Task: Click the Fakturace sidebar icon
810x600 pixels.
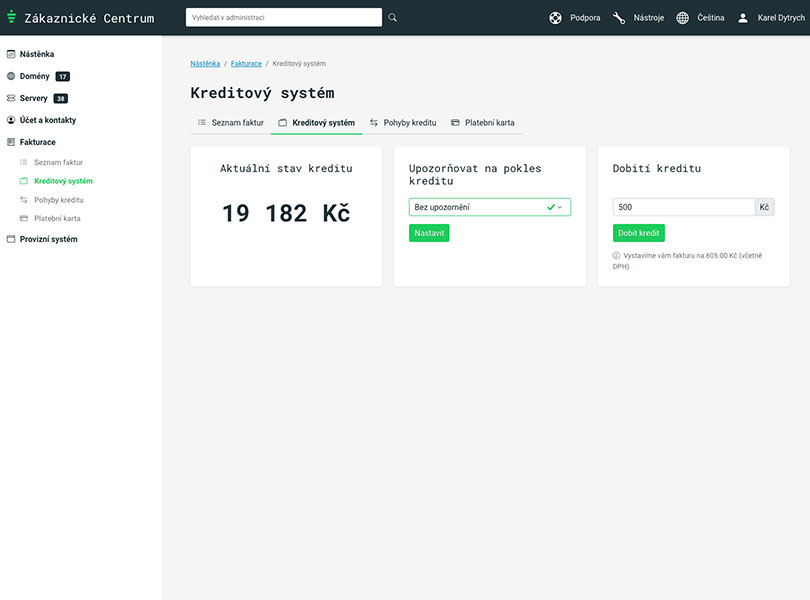Action: click(x=11, y=142)
